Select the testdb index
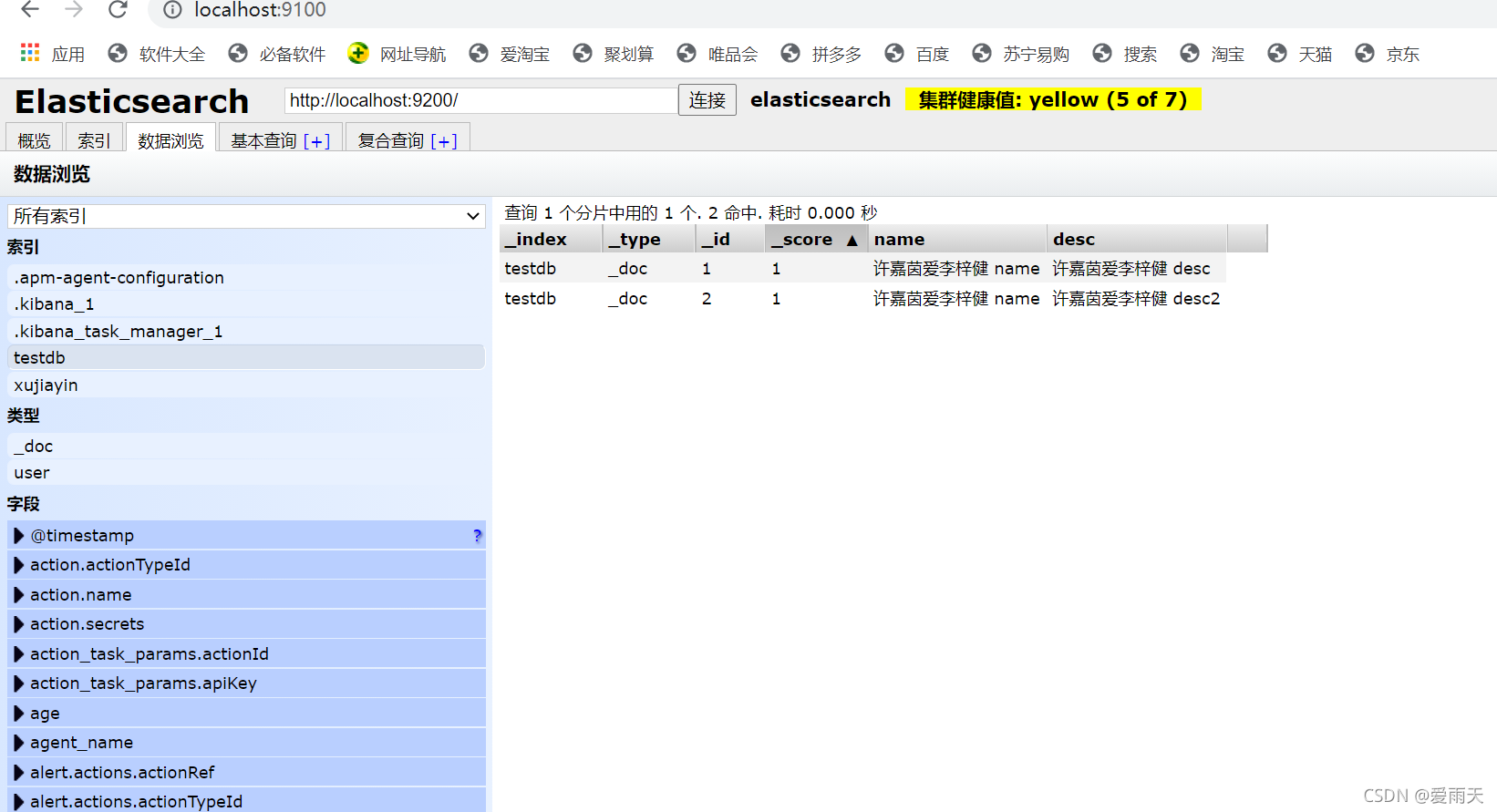The image size is (1497, 812). click(x=246, y=357)
